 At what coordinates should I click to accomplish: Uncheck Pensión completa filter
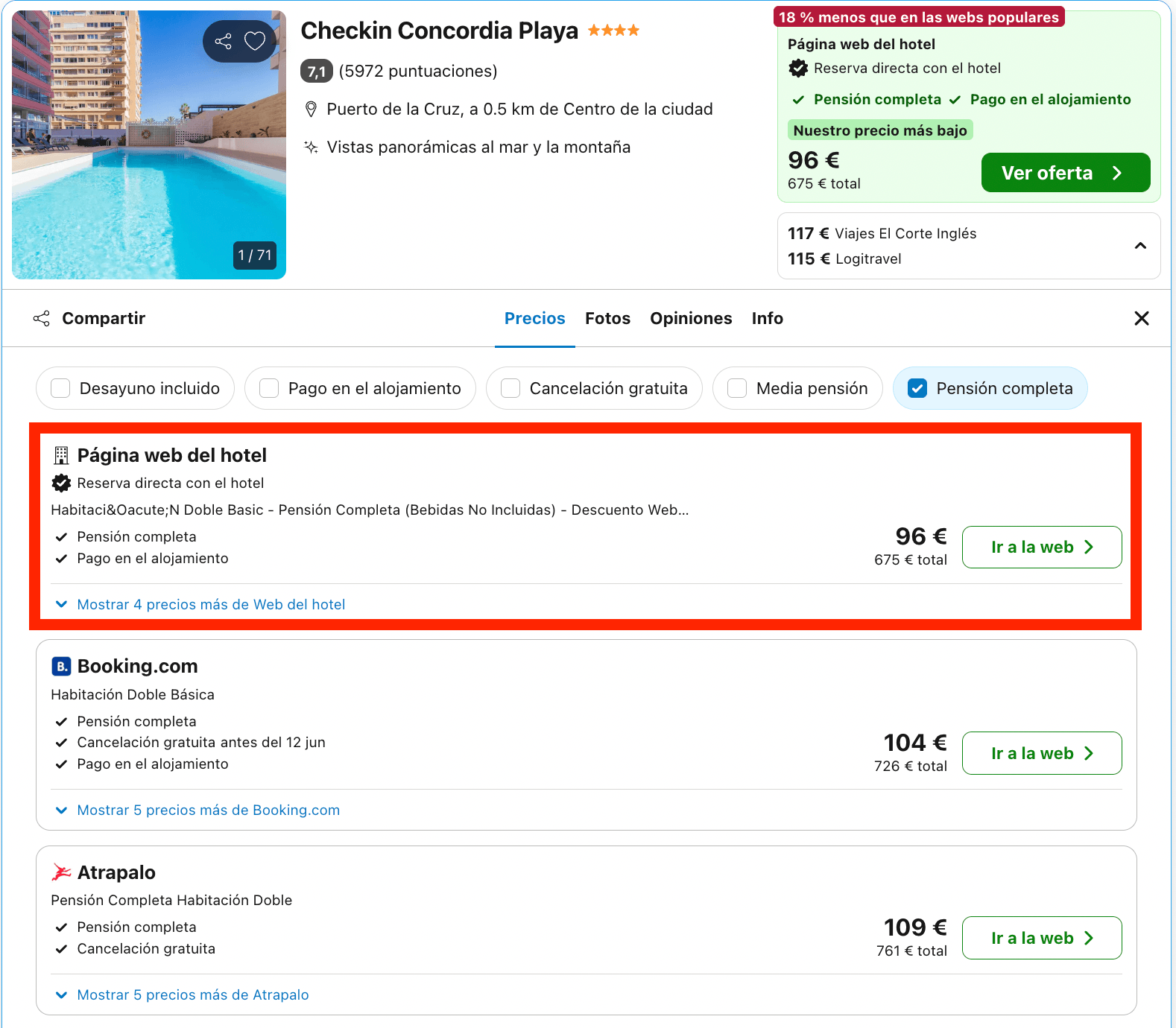coord(990,388)
